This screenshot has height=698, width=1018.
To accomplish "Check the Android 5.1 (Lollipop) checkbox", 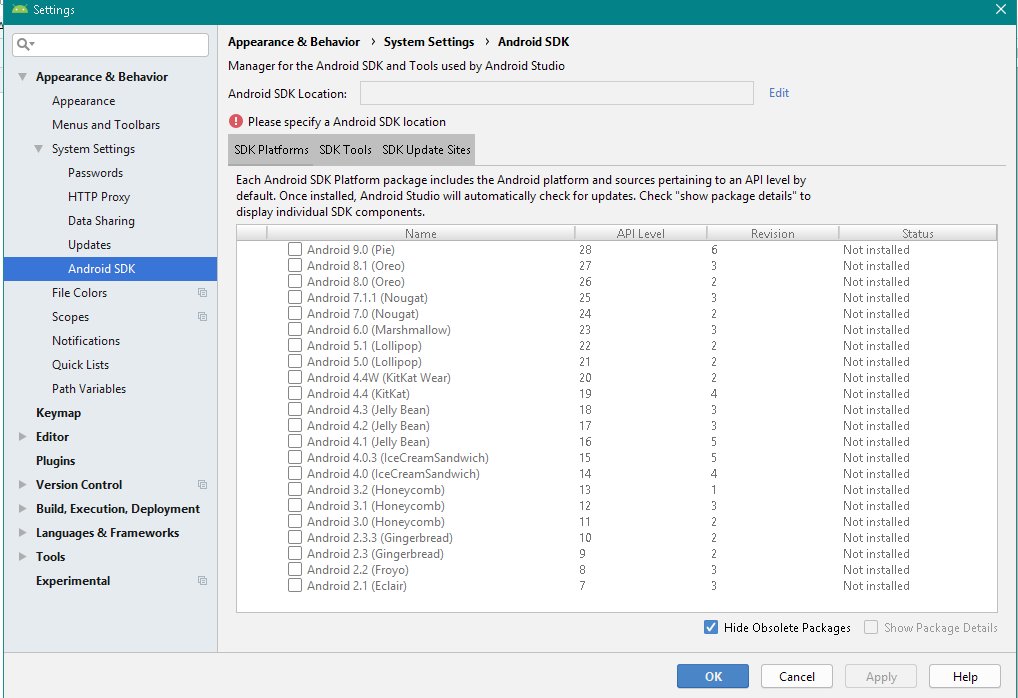I will 295,345.
